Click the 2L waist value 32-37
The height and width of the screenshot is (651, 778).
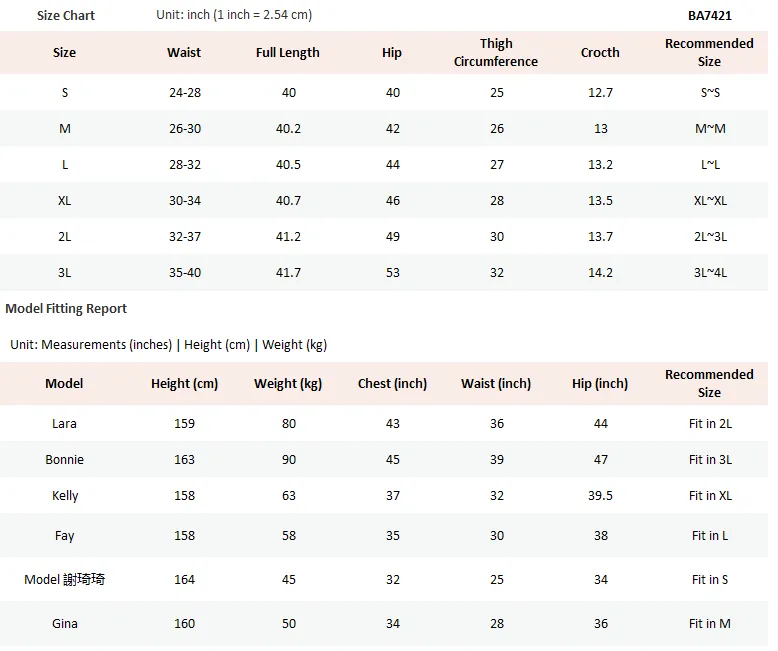[185, 237]
